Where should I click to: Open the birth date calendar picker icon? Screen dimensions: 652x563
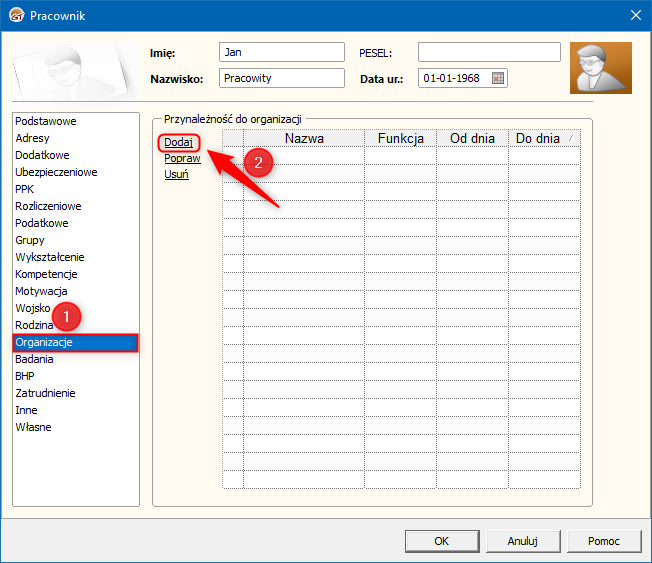(498, 78)
